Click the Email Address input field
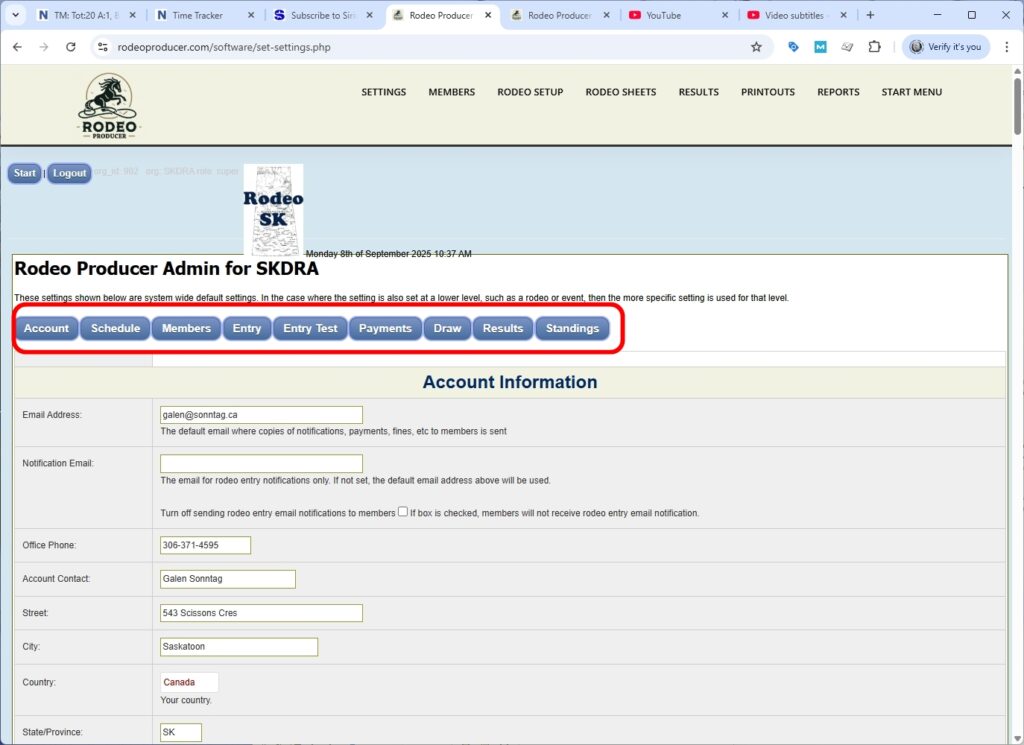 coord(261,414)
